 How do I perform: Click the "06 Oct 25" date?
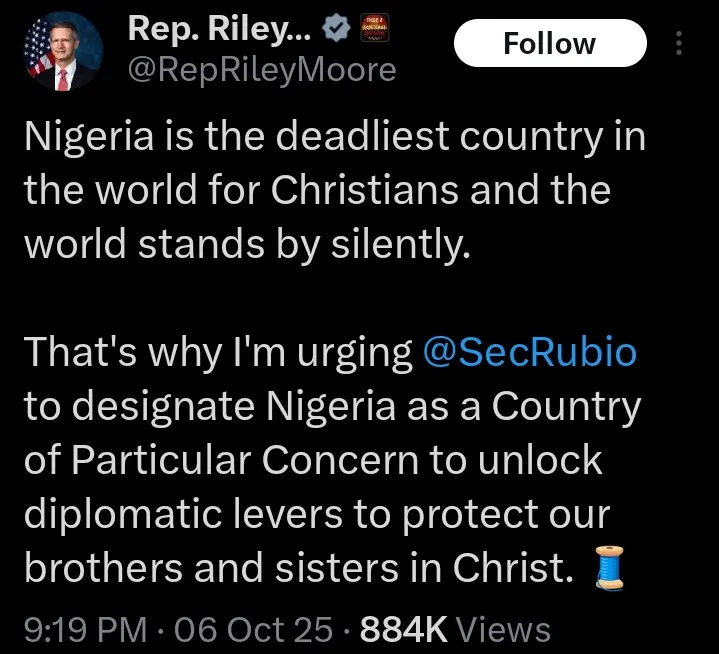click(x=252, y=629)
